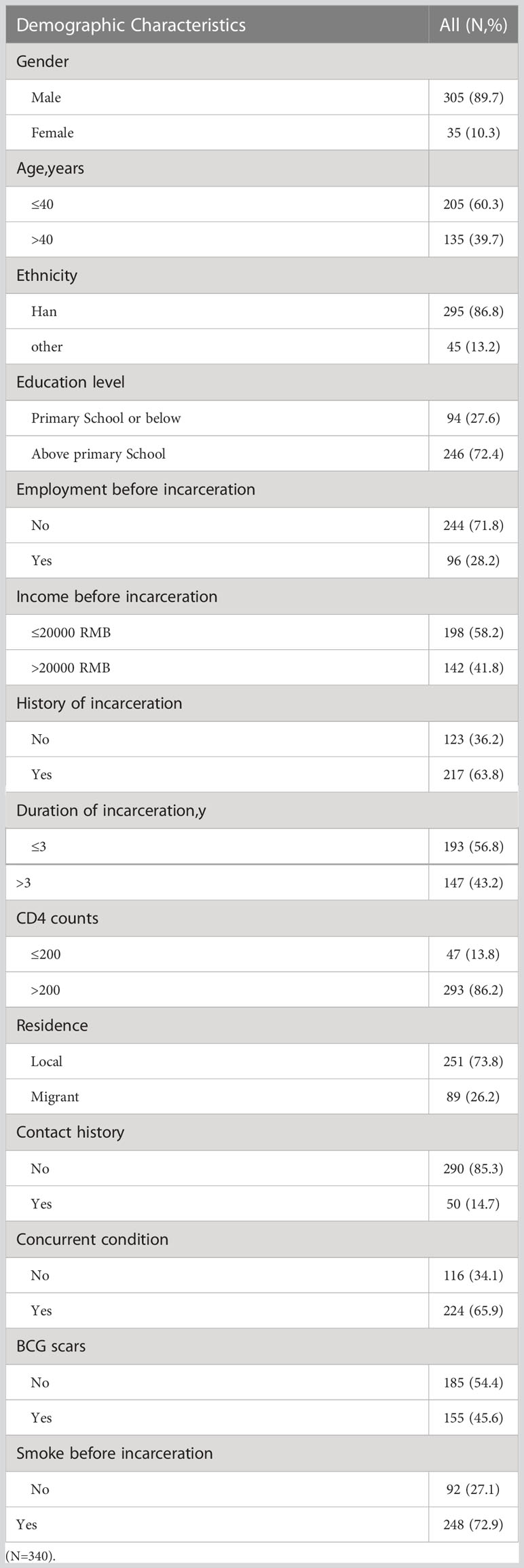Select the History of incarceration heading
The width and height of the screenshot is (524, 1568).
99,703
